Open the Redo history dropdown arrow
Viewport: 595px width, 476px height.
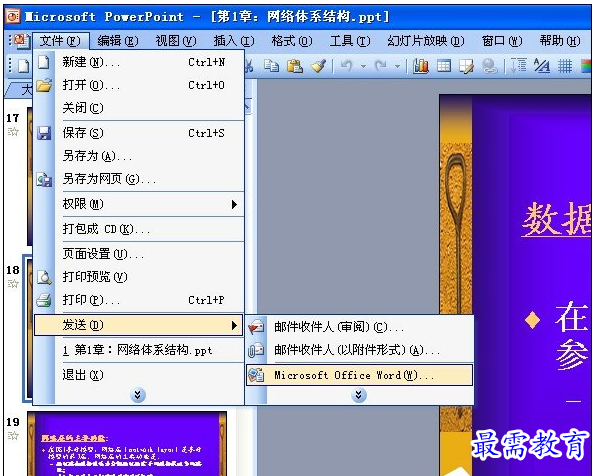click(397, 66)
